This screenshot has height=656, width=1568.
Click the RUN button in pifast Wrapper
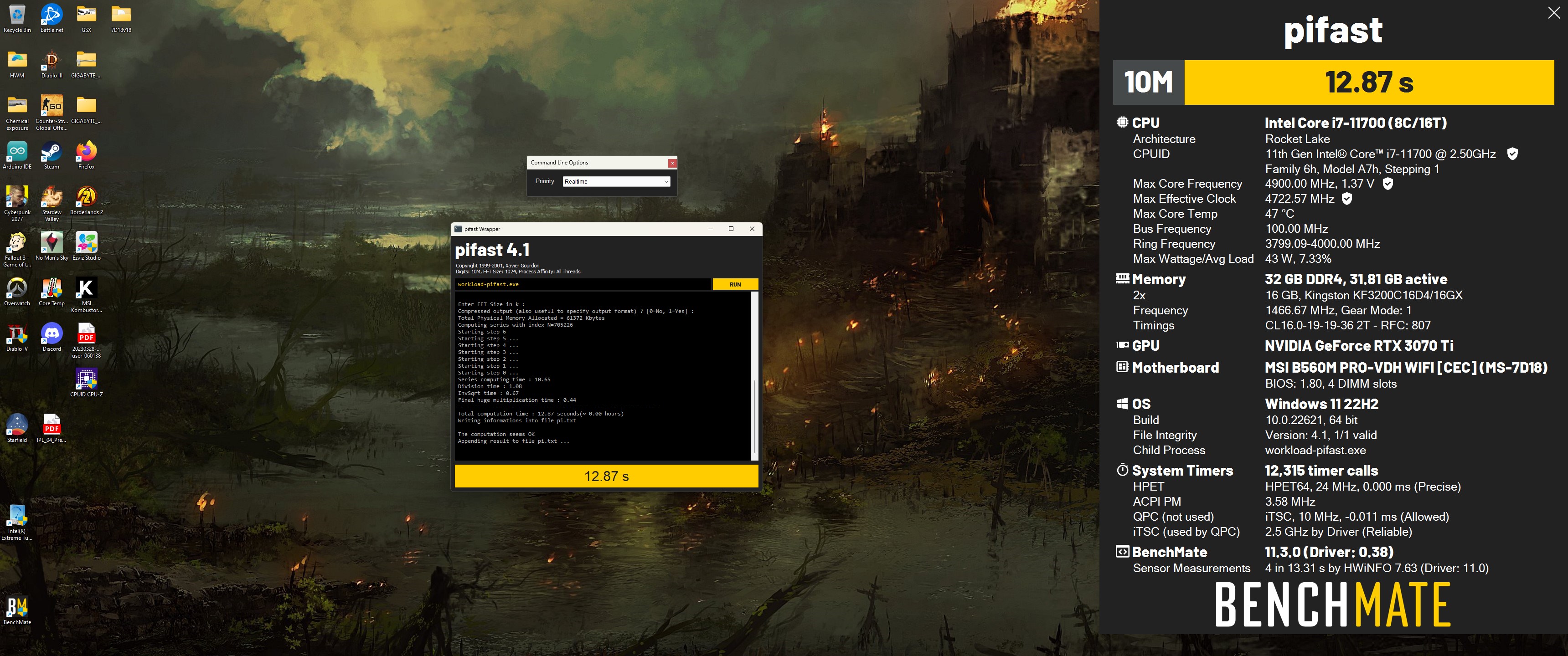pos(735,284)
